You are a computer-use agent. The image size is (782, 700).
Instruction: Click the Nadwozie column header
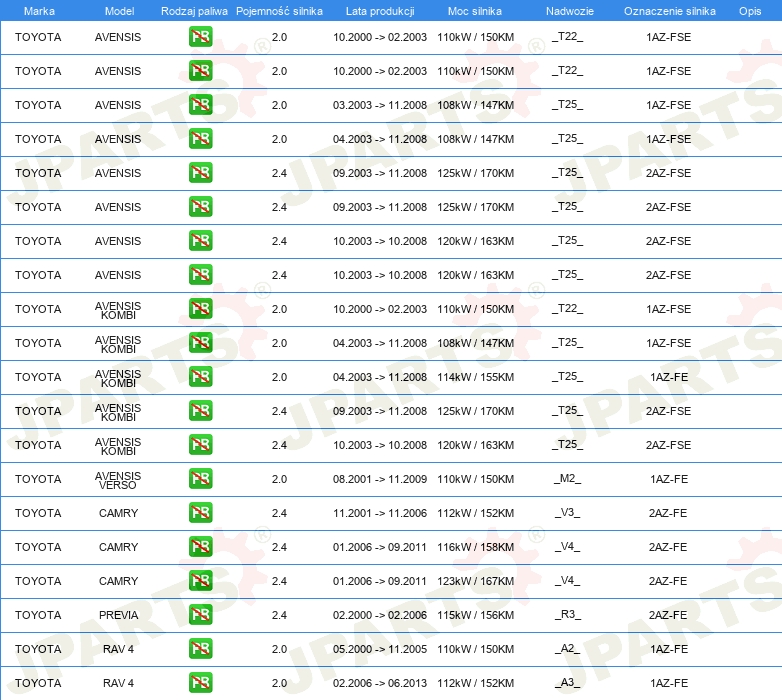click(570, 11)
